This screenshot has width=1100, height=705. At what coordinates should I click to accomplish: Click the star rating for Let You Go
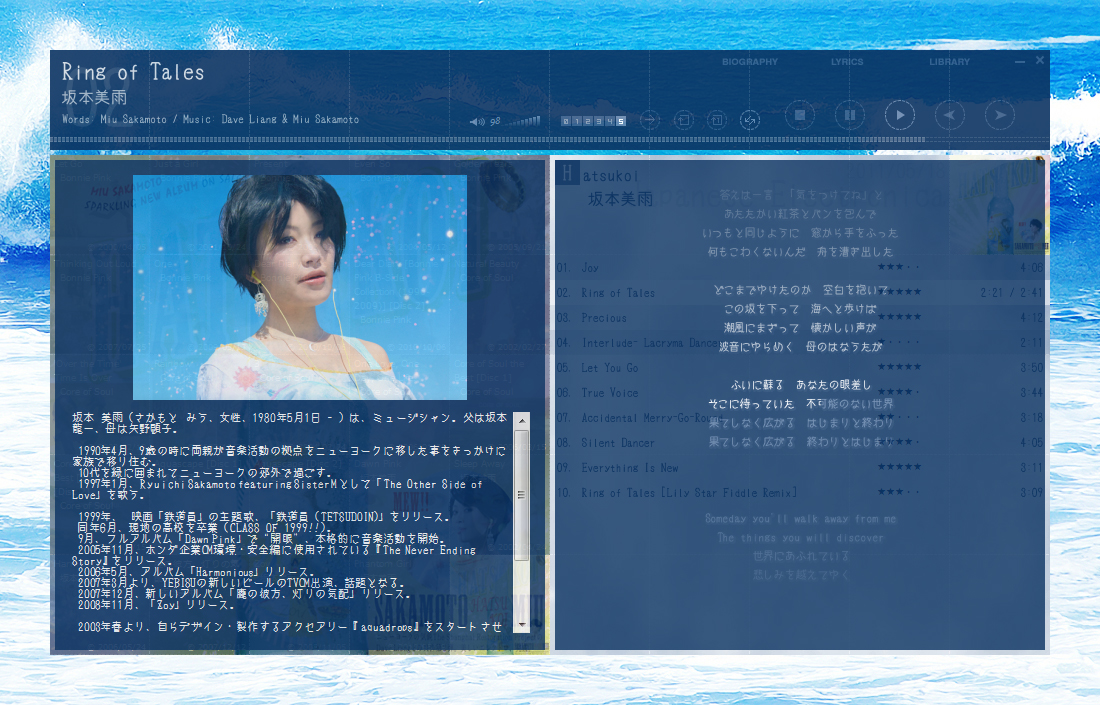[899, 367]
